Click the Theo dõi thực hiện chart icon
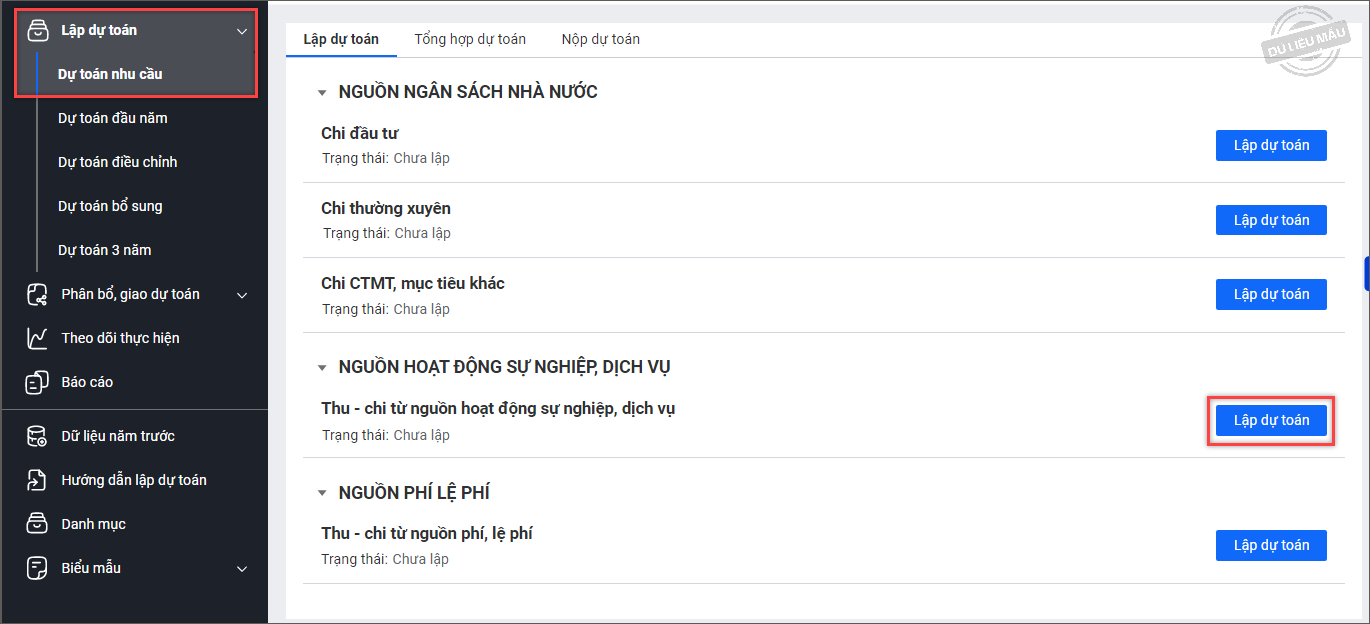The image size is (1370, 624). click(37, 338)
